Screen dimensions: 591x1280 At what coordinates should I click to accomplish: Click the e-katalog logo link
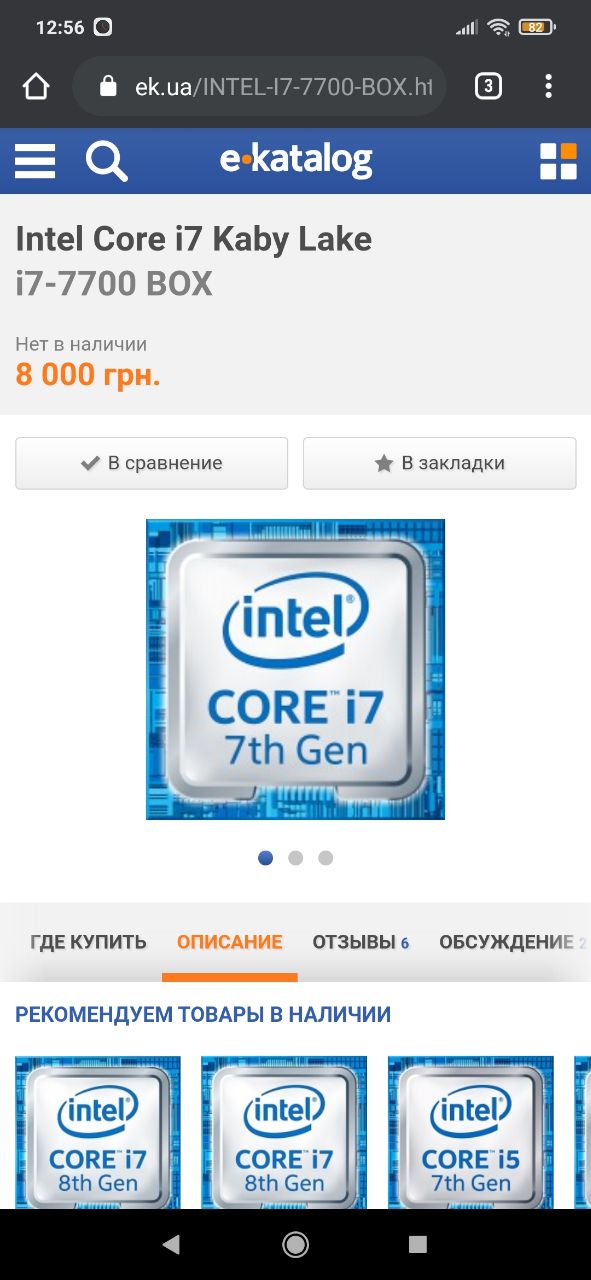pyautogui.click(x=296, y=160)
